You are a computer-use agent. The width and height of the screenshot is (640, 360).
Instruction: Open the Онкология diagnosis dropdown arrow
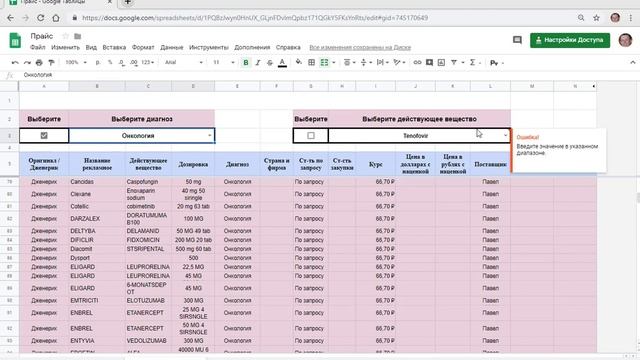[209, 136]
